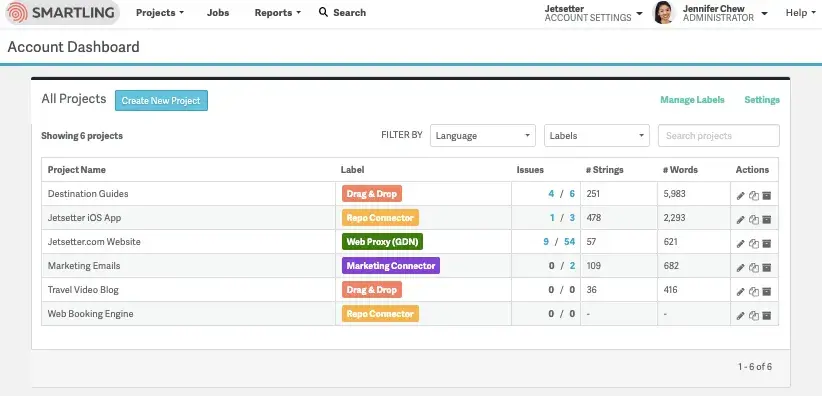This screenshot has width=822, height=396.
Task: Open the Projects menu
Action: (x=160, y=13)
